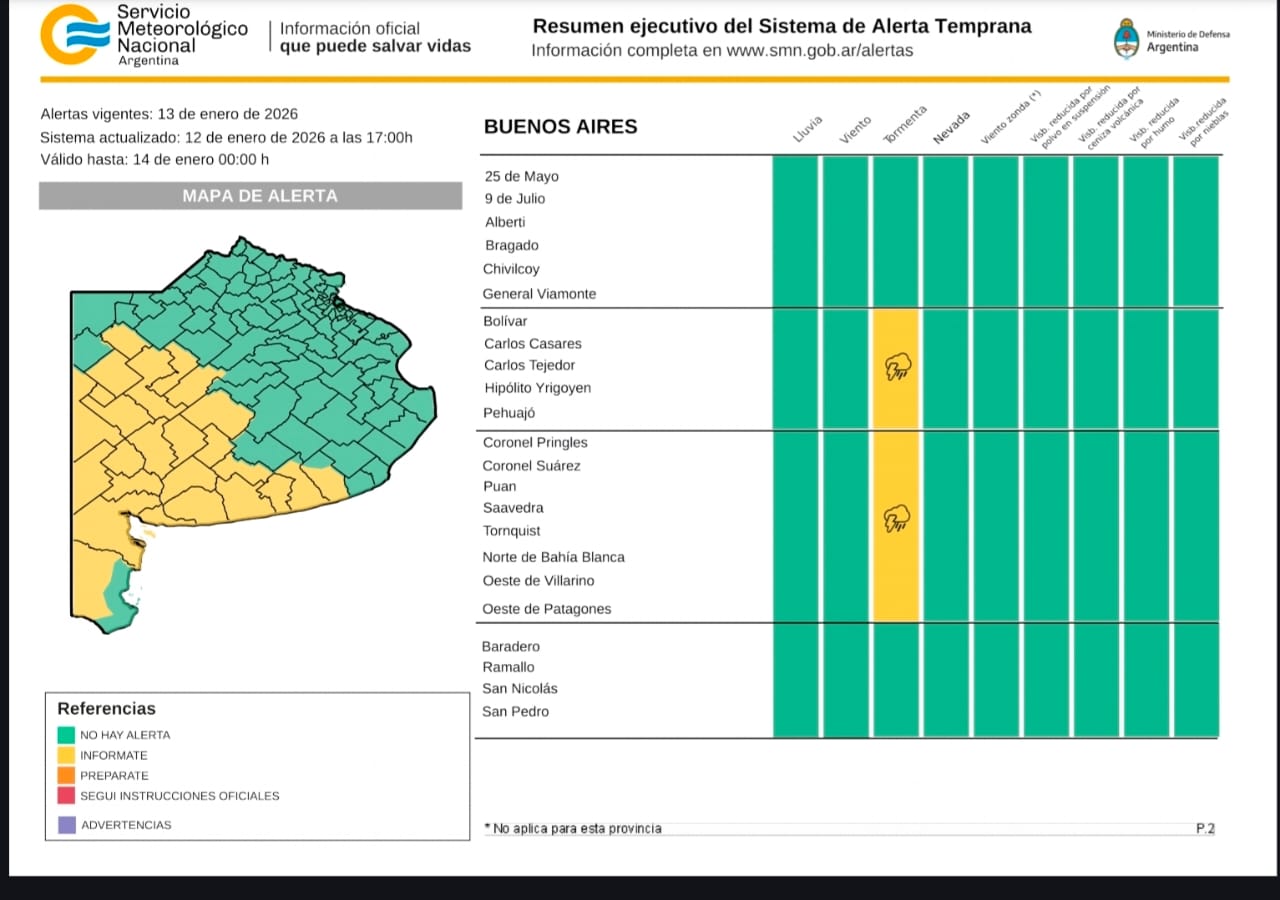The image size is (1280, 900).
Task: Click the green NO HAY ALERTA legend square
Action: point(66,734)
